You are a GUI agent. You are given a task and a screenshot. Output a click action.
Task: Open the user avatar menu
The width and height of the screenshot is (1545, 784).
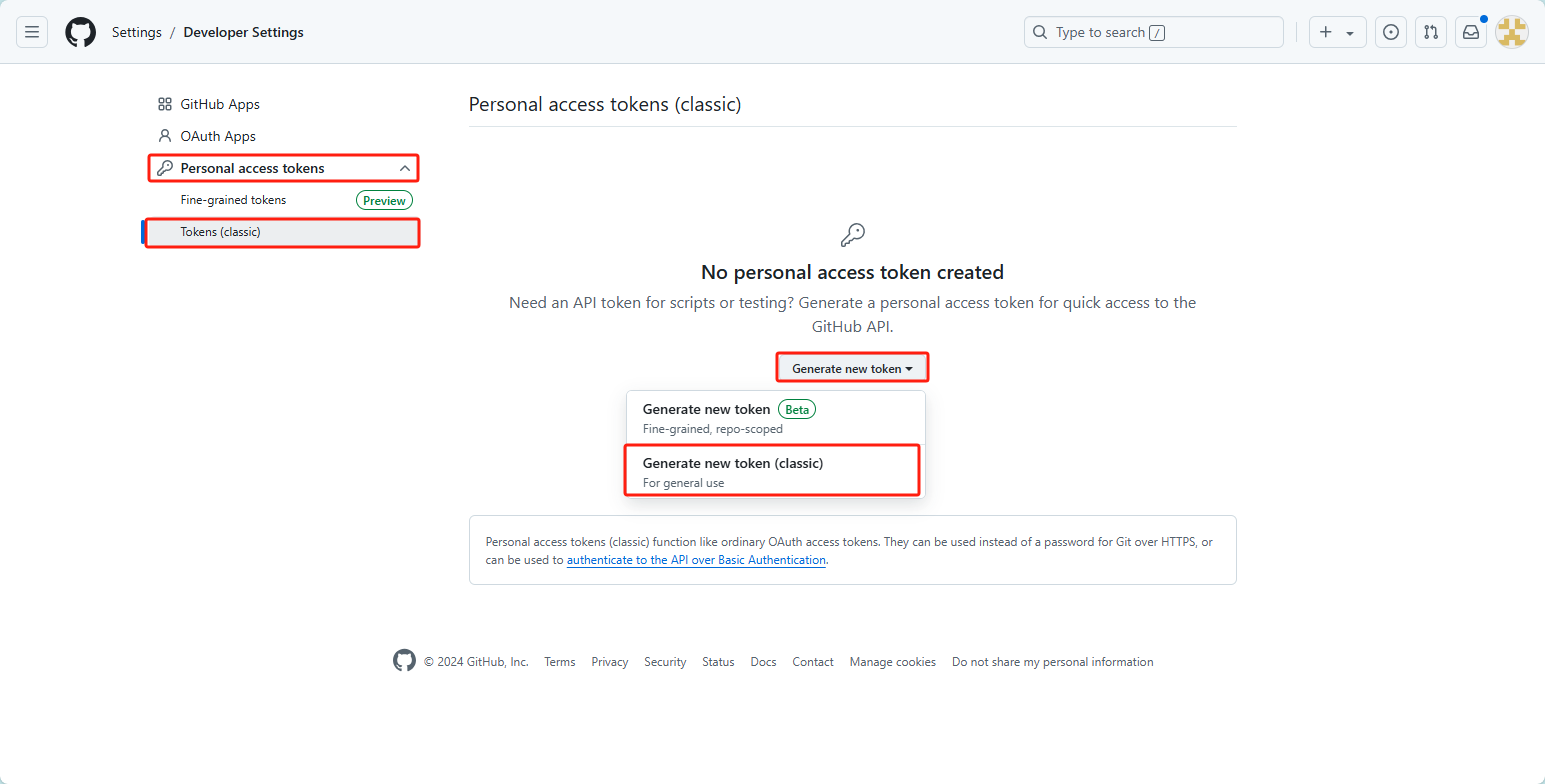1512,32
